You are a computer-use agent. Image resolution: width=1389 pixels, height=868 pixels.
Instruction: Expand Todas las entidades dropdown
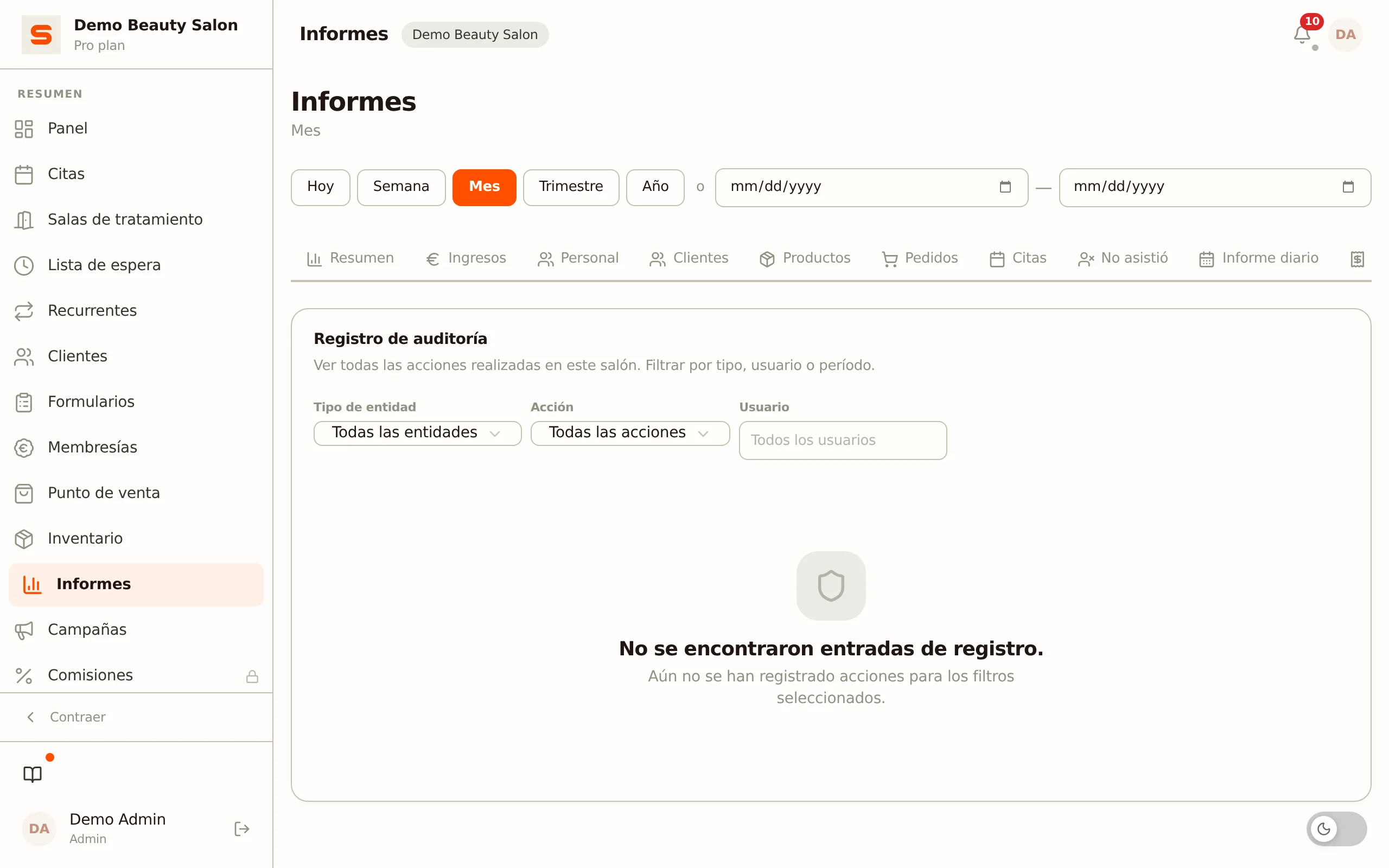(417, 433)
